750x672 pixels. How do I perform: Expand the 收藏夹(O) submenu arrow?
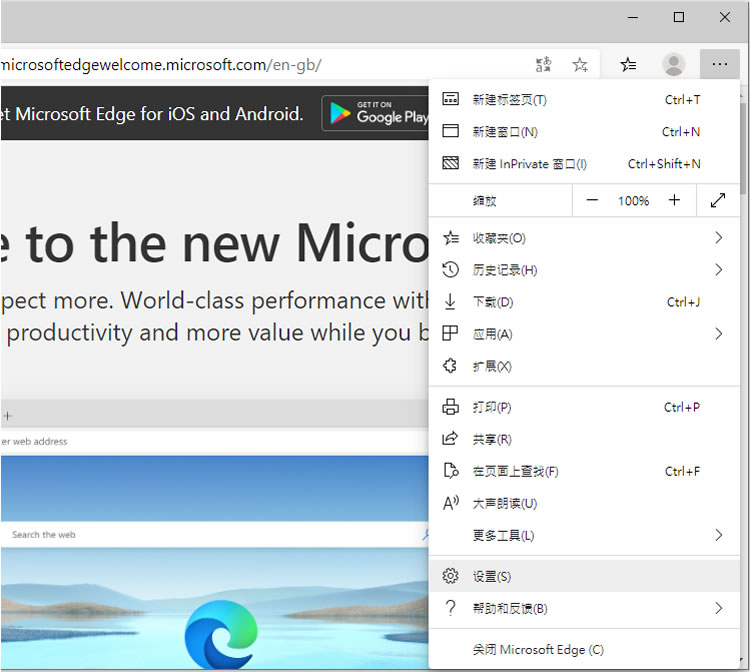click(718, 238)
